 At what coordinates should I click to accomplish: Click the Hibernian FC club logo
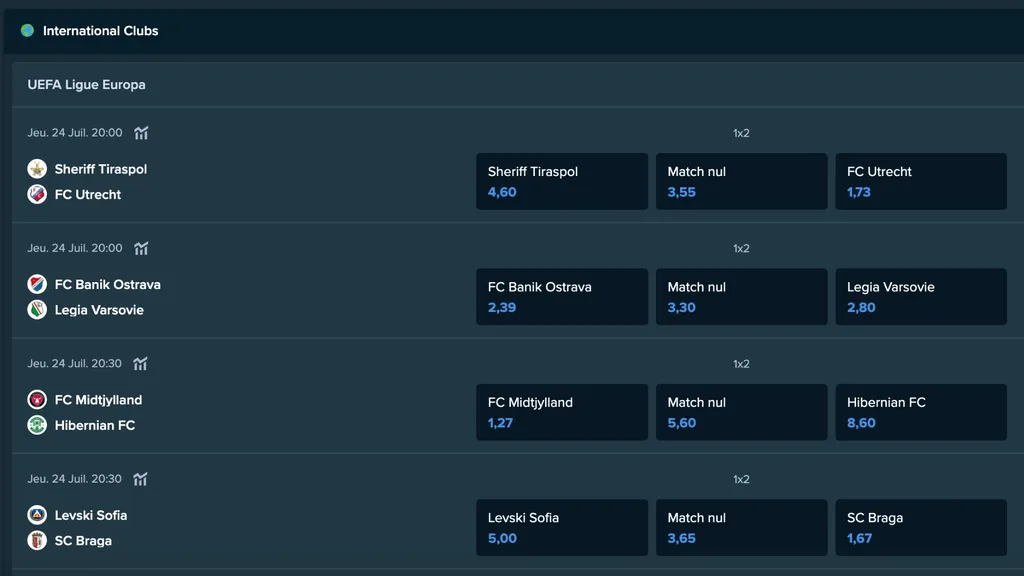37,425
